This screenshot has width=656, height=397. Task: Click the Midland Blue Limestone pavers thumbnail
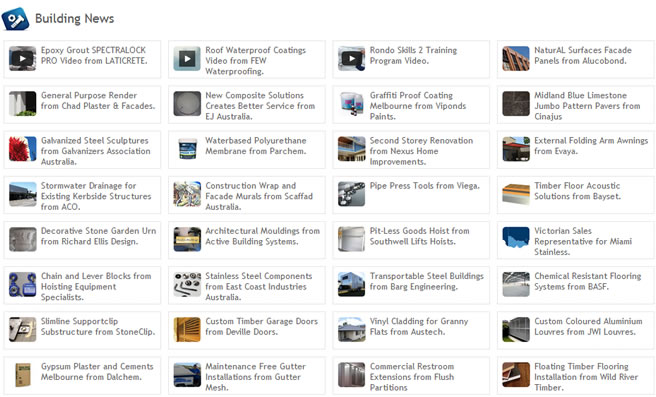click(516, 104)
